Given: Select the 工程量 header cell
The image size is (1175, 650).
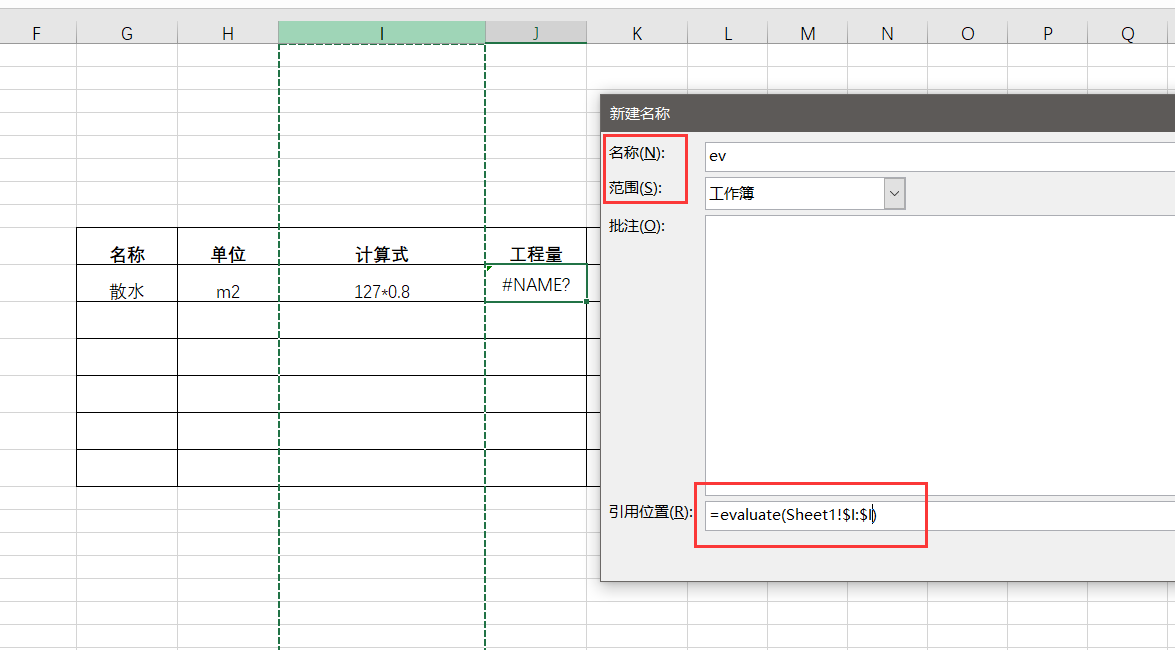Looking at the screenshot, I should point(536,255).
